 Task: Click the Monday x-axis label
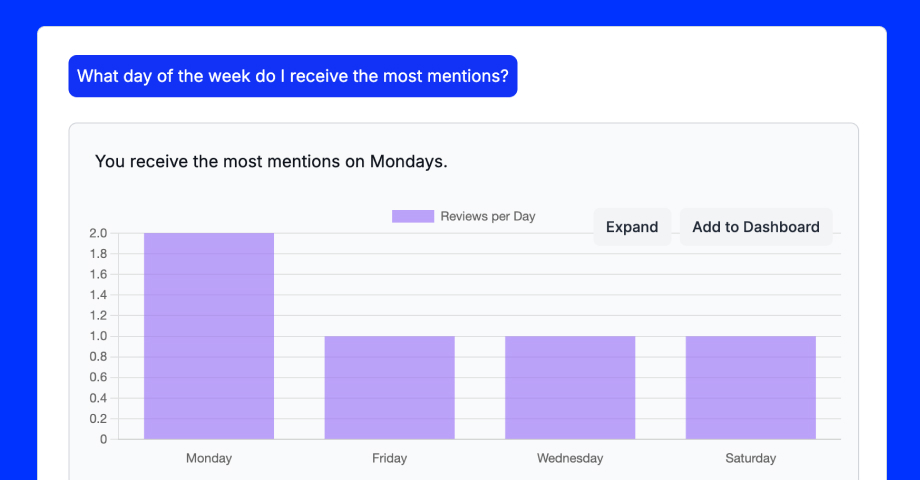[x=209, y=458]
